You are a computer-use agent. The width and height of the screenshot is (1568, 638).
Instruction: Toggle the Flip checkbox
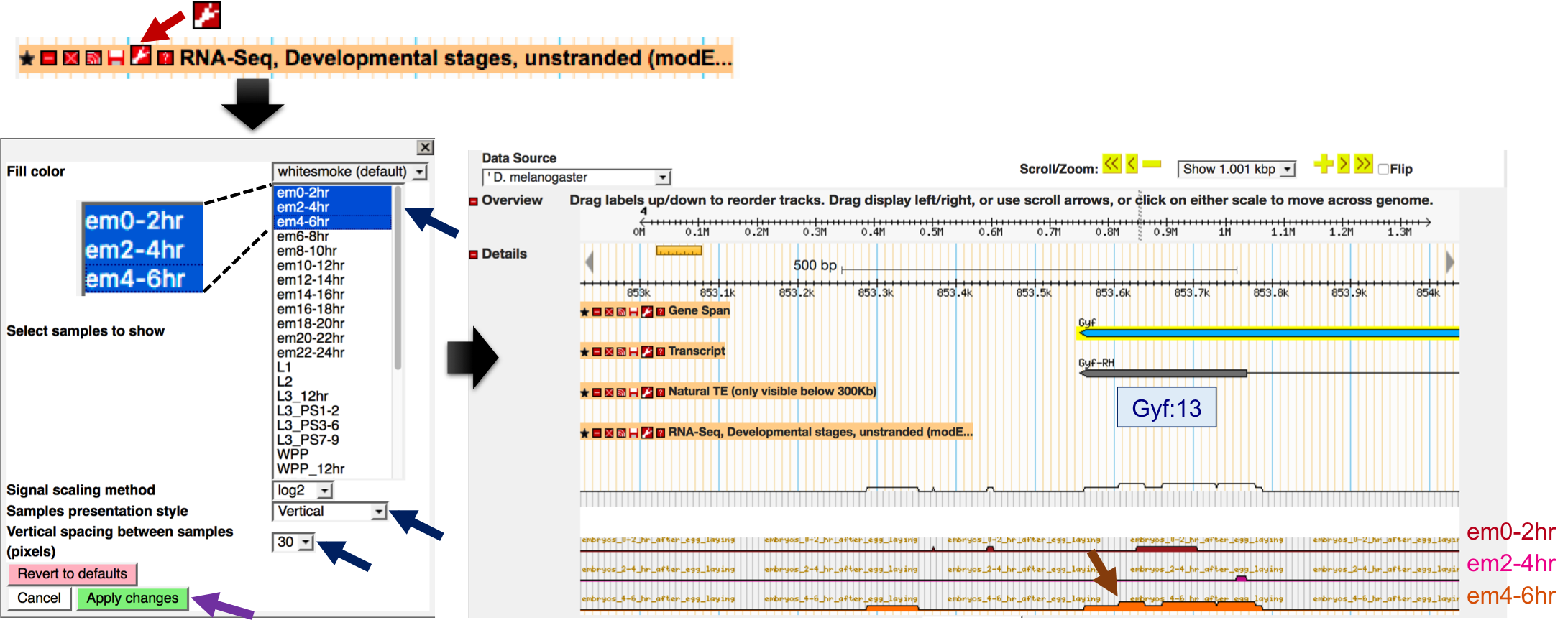pos(1383,170)
